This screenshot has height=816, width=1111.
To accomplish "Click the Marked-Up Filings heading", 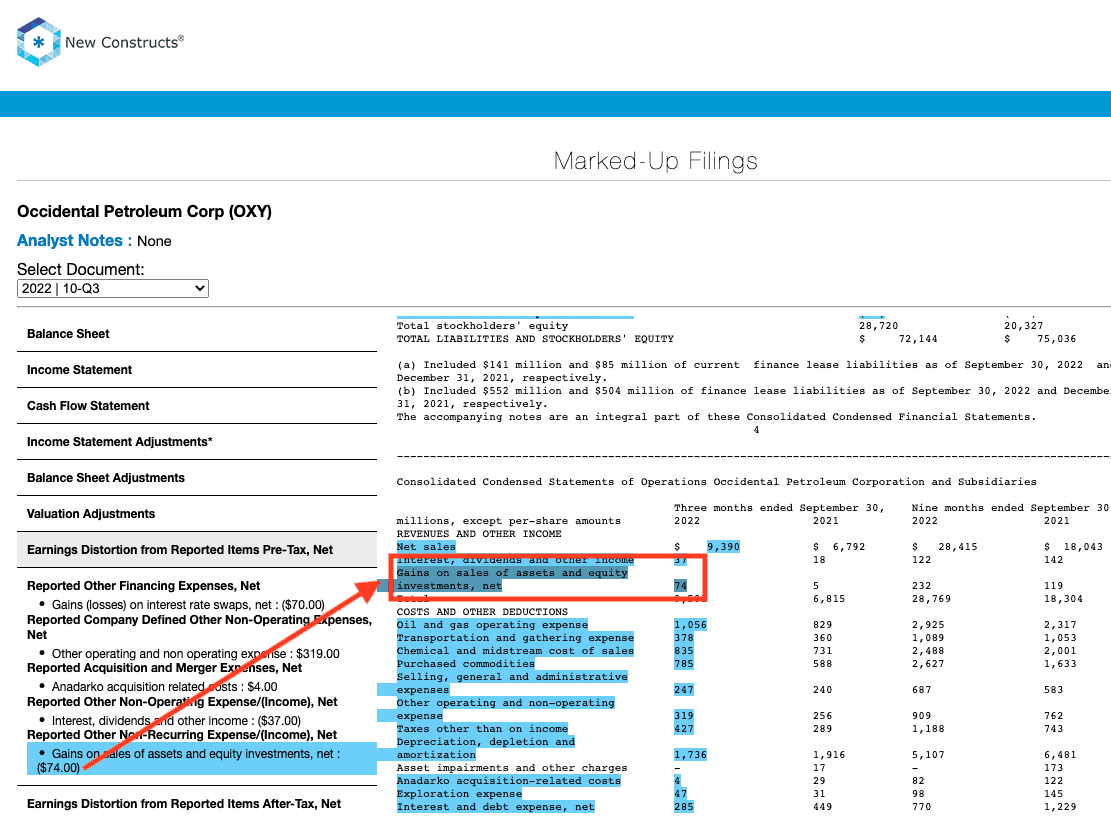I will point(655,161).
